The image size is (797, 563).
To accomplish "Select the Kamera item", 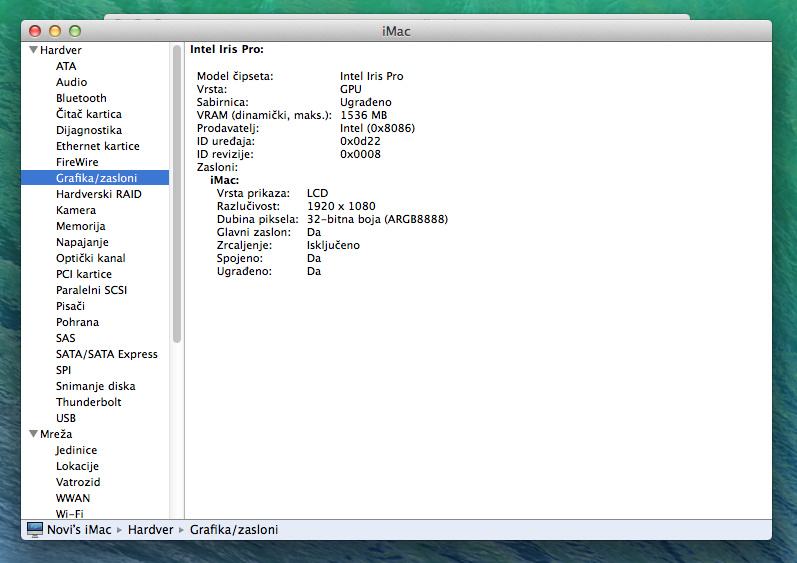I will coord(76,210).
